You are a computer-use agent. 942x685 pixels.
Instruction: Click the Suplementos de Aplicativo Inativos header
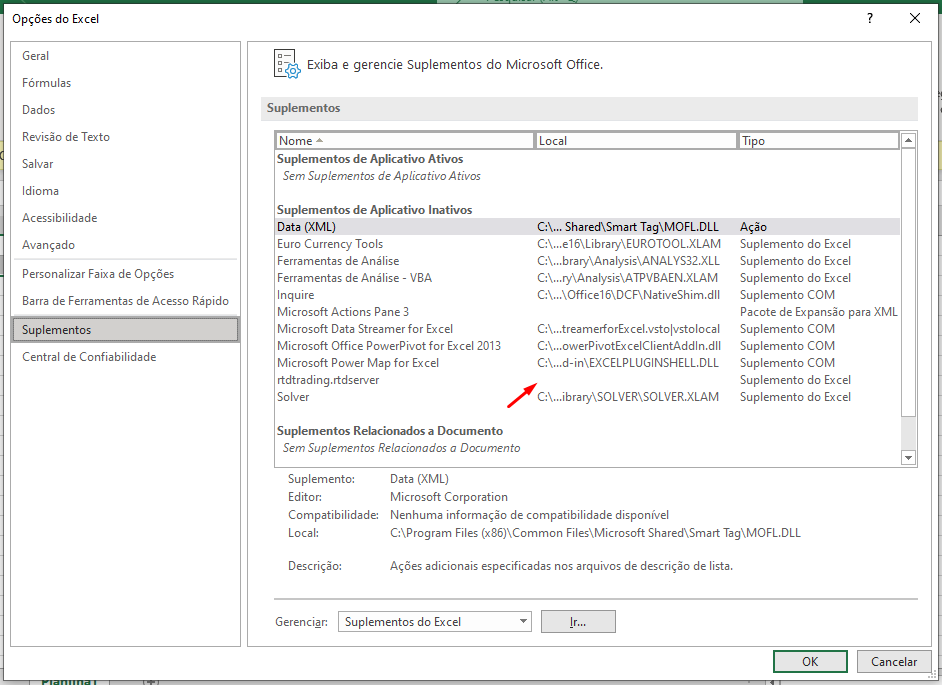click(374, 210)
